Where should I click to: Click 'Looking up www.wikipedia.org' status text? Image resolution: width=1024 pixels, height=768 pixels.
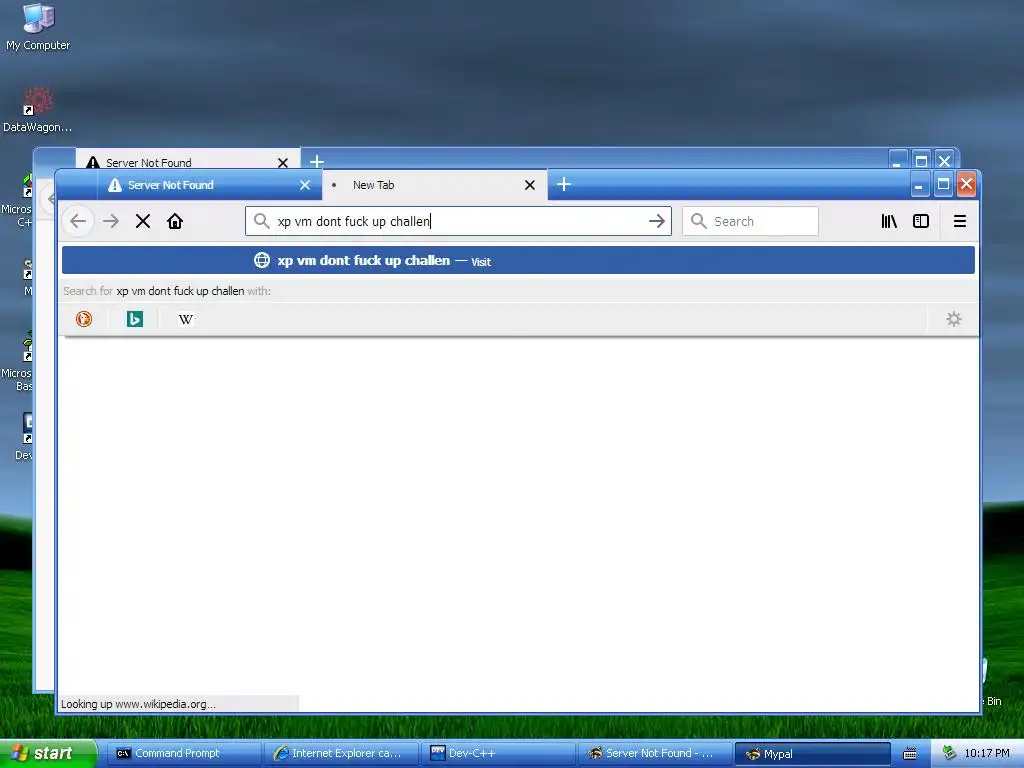(x=138, y=704)
